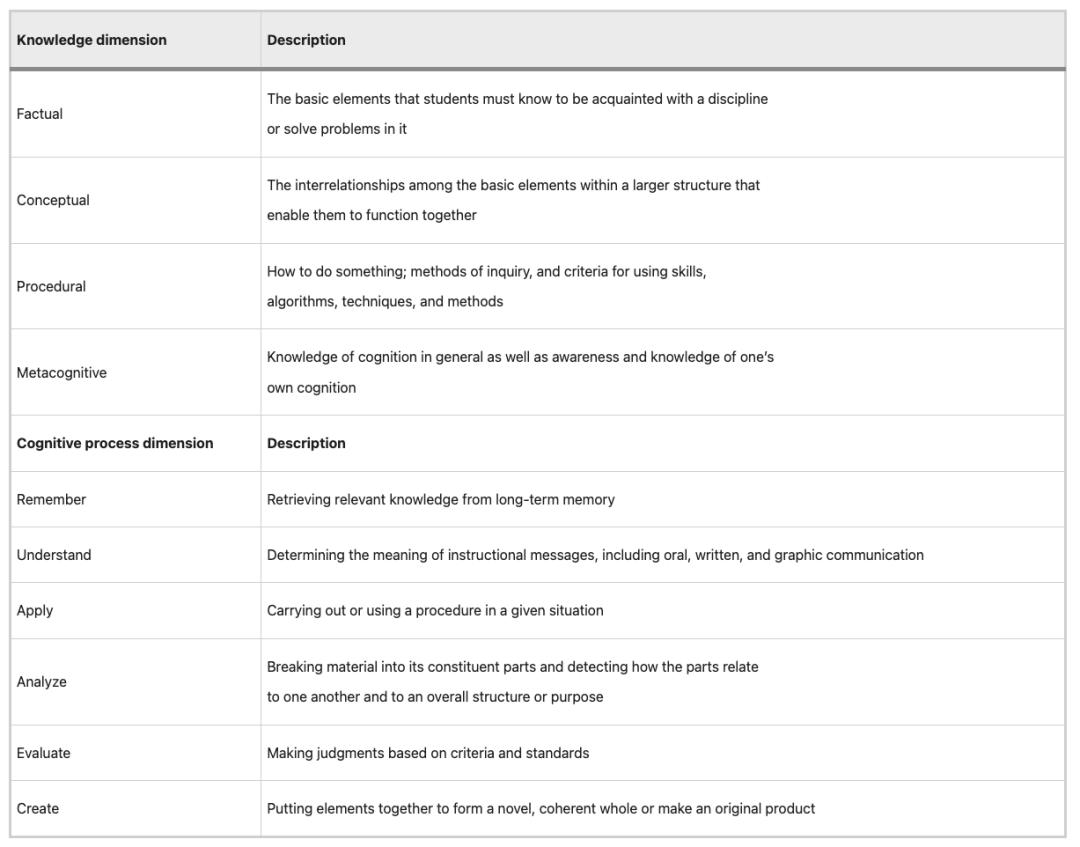Select the Procedural row label
The height and width of the screenshot is (847, 1080).
click(x=51, y=286)
